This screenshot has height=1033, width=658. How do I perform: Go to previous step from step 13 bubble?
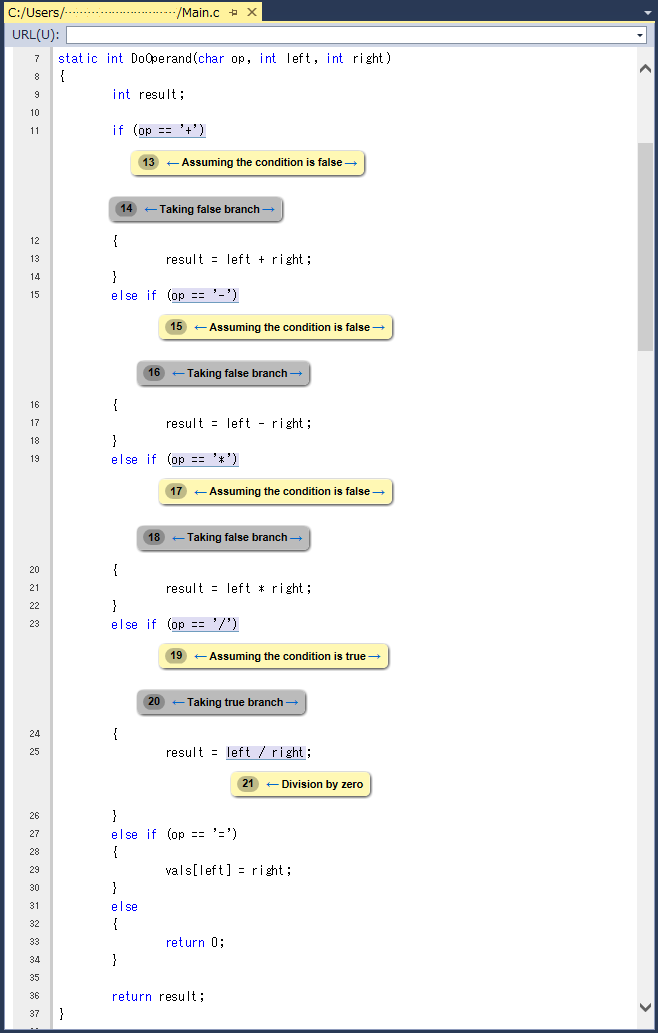(173, 163)
